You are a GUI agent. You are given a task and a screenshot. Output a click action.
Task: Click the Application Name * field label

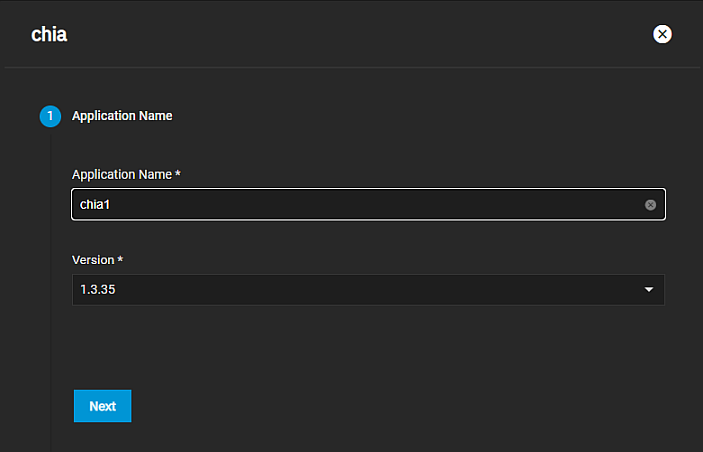[126, 174]
